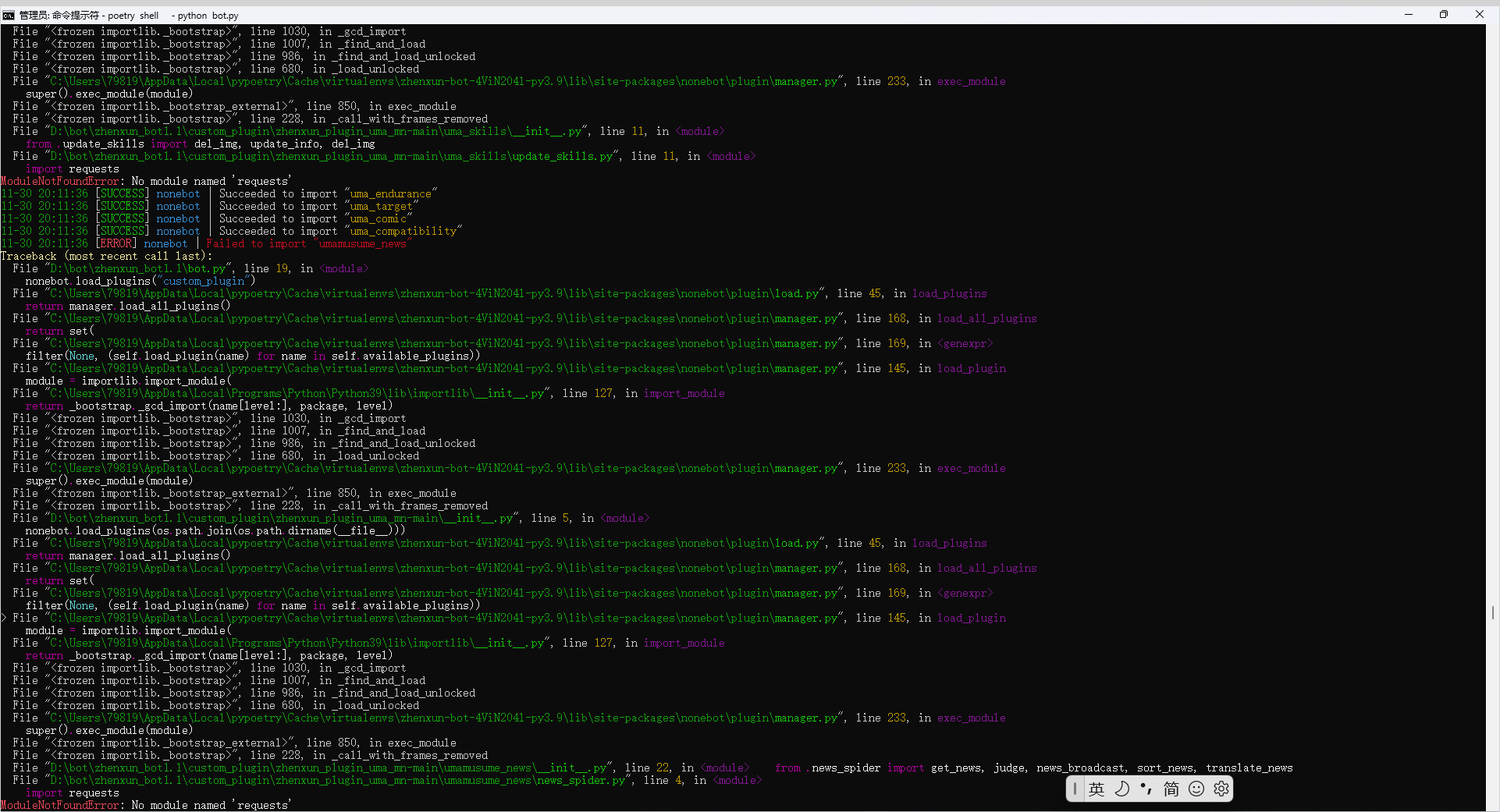
Task: Click the window title 'poetry shell - python bot.py'
Action: [173, 16]
